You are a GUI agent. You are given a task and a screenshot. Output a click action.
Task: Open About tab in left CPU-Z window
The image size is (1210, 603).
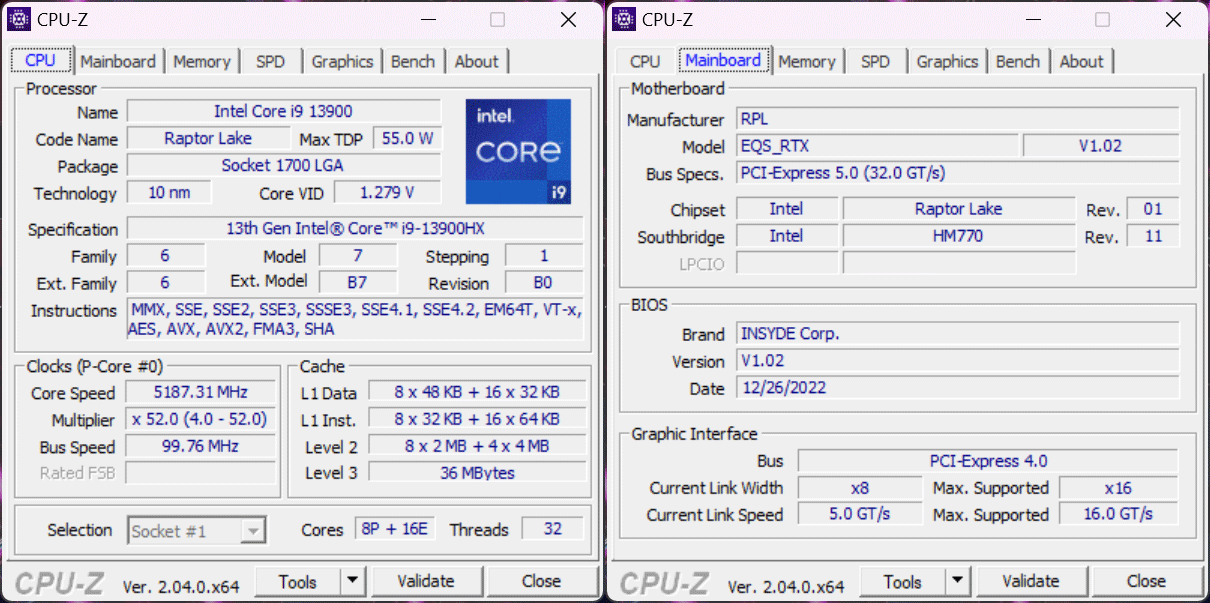coord(477,61)
